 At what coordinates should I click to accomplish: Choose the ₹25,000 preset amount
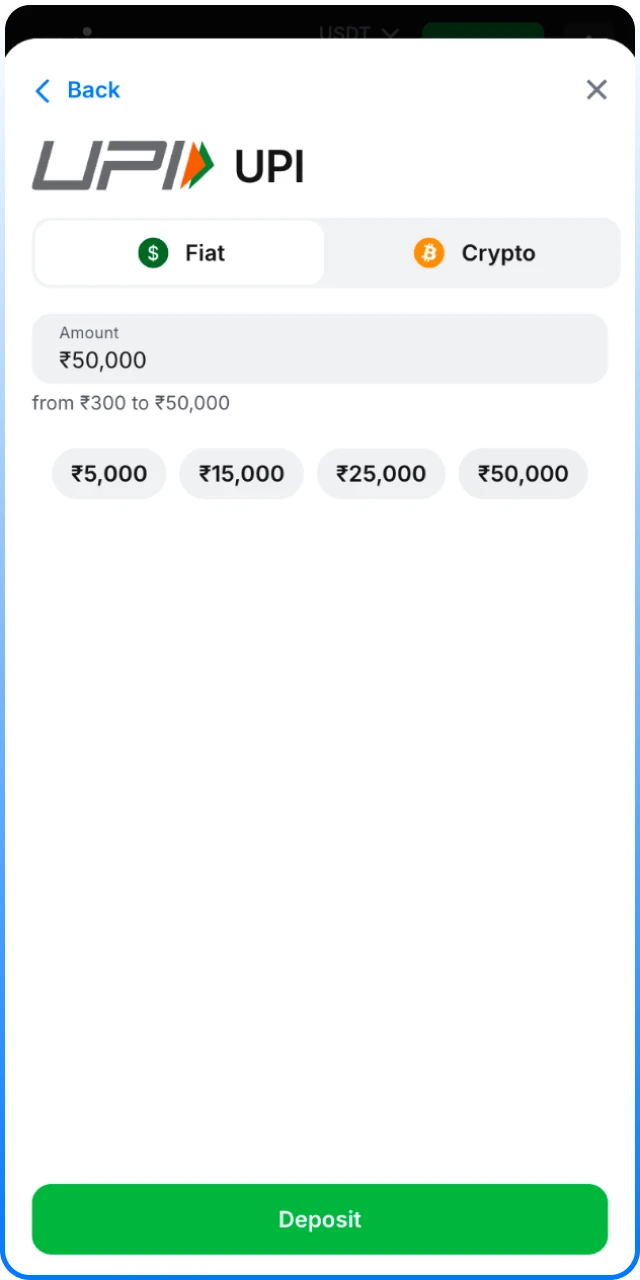click(x=381, y=473)
